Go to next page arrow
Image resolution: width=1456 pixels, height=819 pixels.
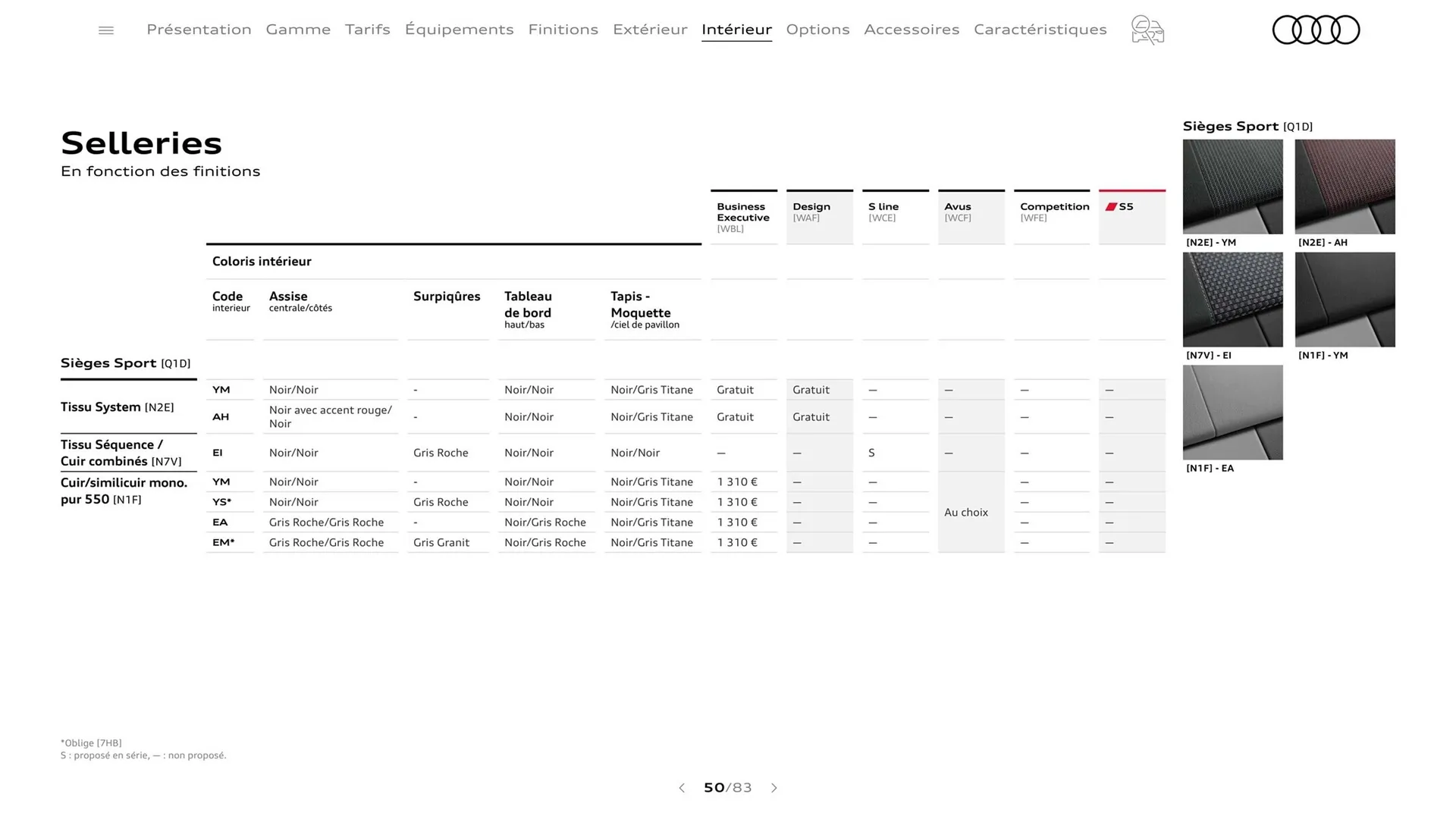774,788
